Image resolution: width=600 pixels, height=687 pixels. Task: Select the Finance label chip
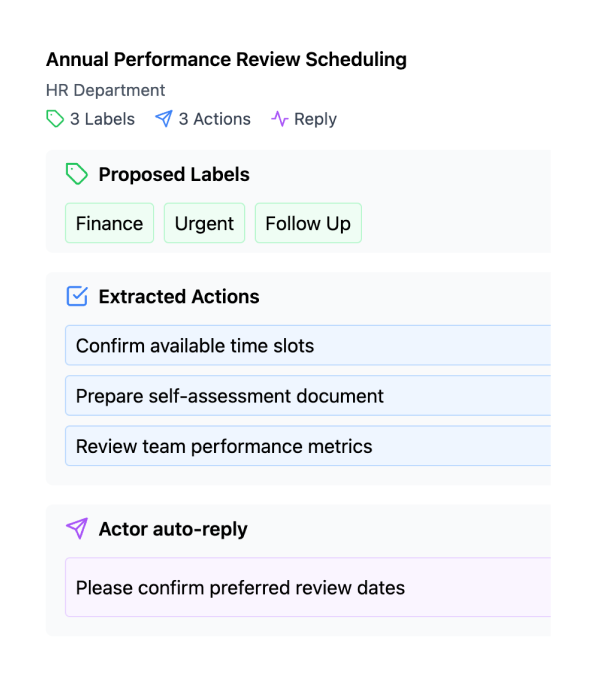click(110, 223)
